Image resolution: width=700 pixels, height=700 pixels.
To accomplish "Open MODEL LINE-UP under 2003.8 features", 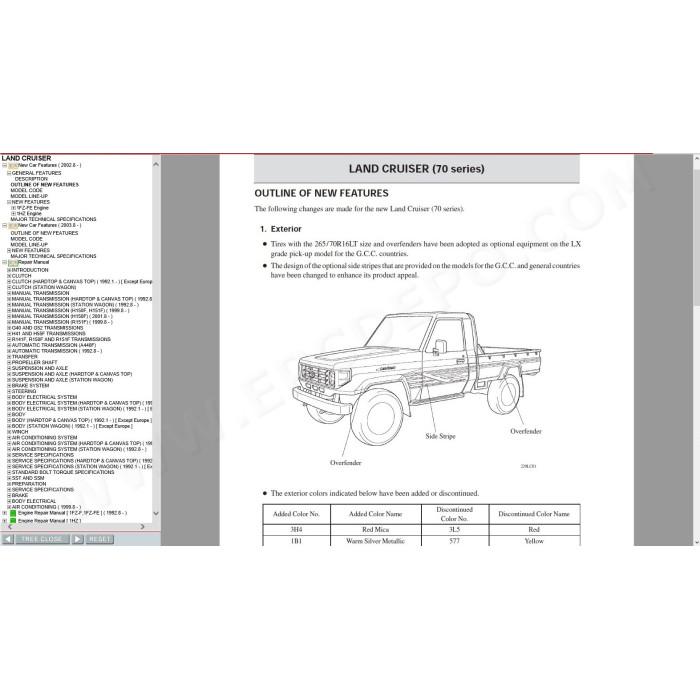I will coord(29,245).
